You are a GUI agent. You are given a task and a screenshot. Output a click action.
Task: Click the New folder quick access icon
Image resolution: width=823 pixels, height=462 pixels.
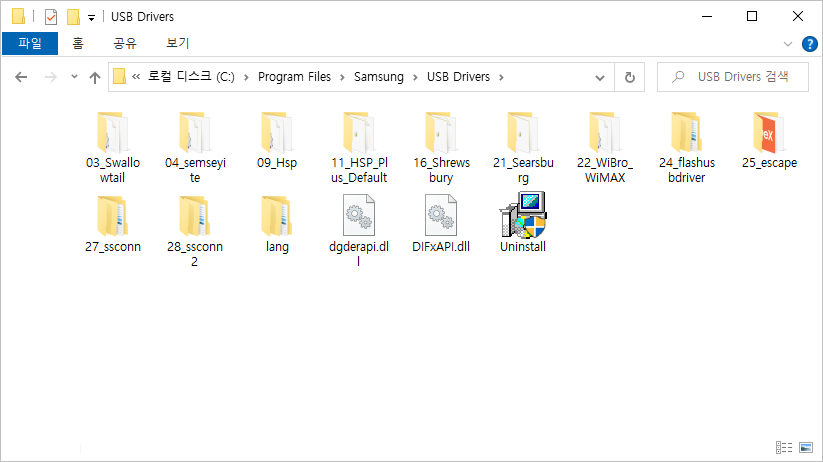pyautogui.click(x=73, y=17)
